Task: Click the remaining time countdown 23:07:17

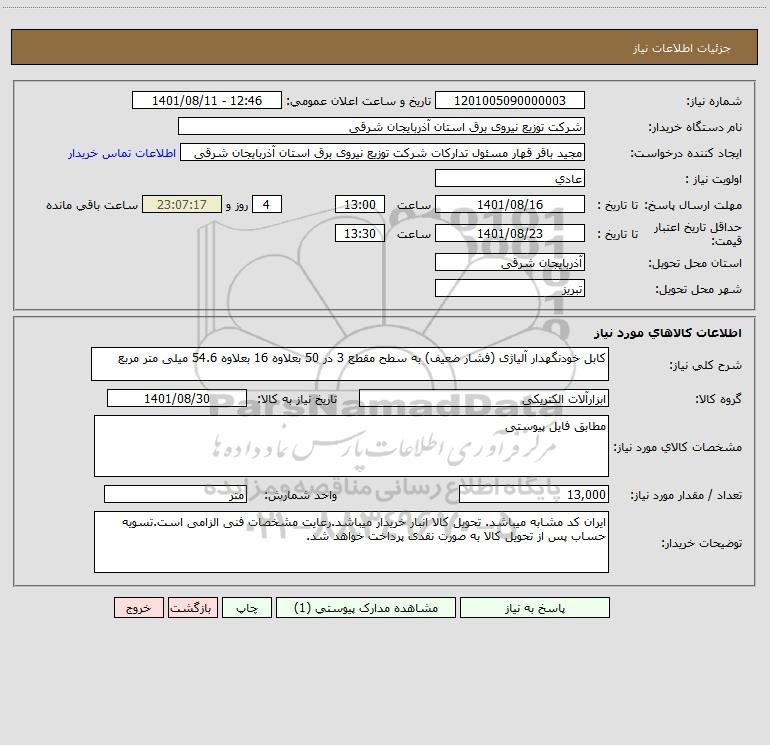Action: 182,204
